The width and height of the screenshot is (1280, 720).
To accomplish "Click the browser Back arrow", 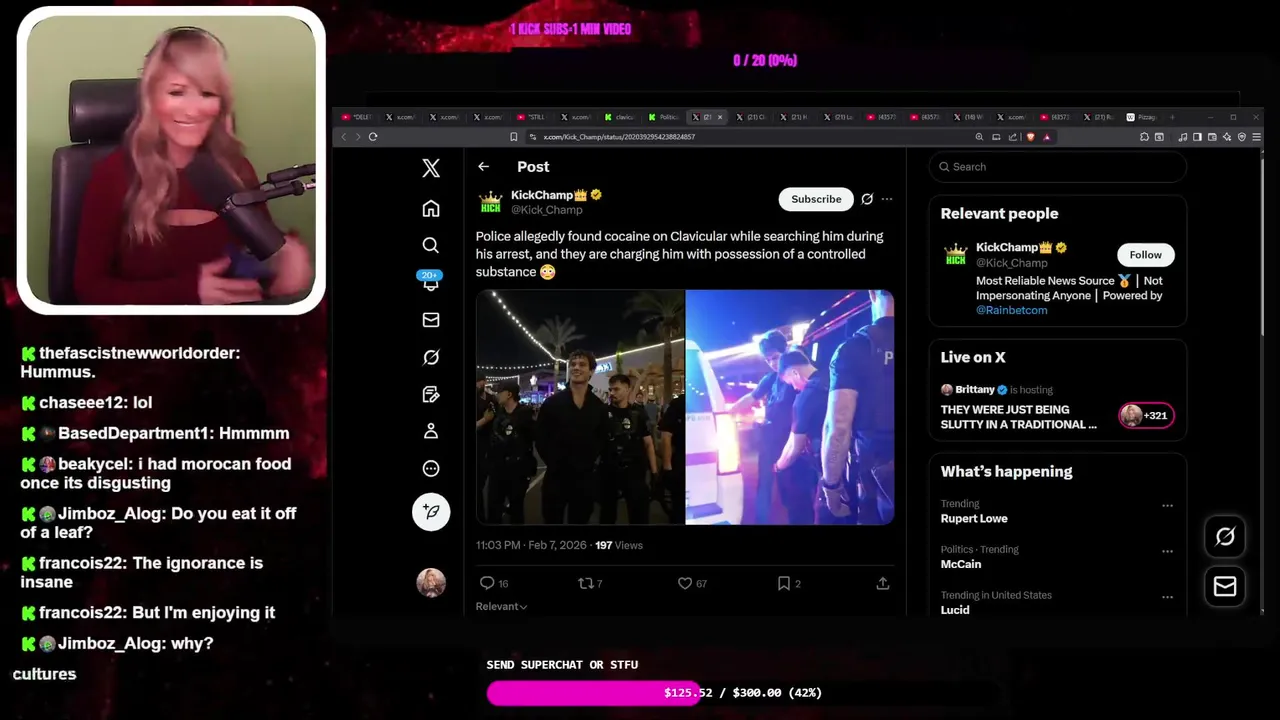I will pos(344,137).
